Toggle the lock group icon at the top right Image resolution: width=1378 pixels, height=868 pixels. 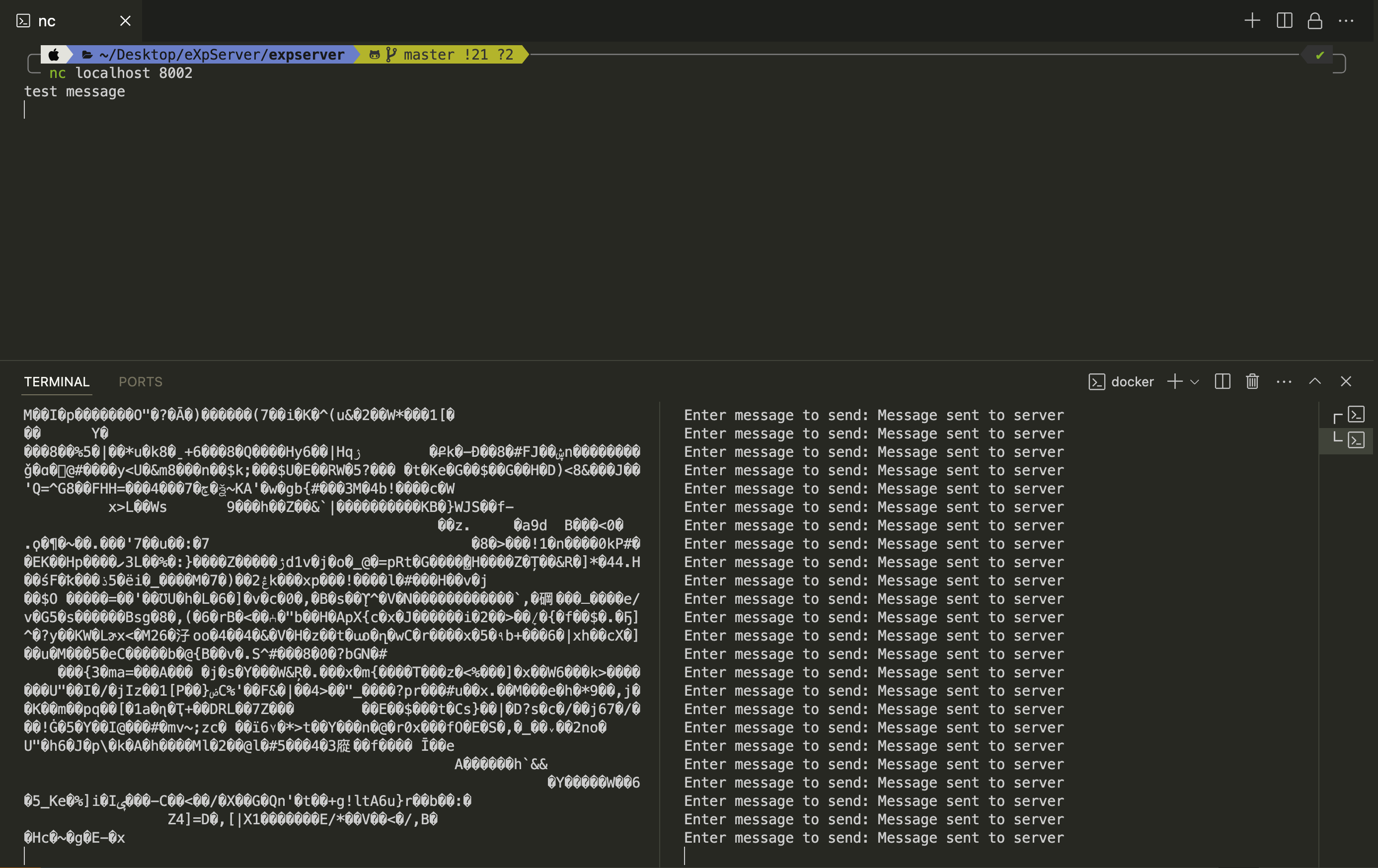1315,20
